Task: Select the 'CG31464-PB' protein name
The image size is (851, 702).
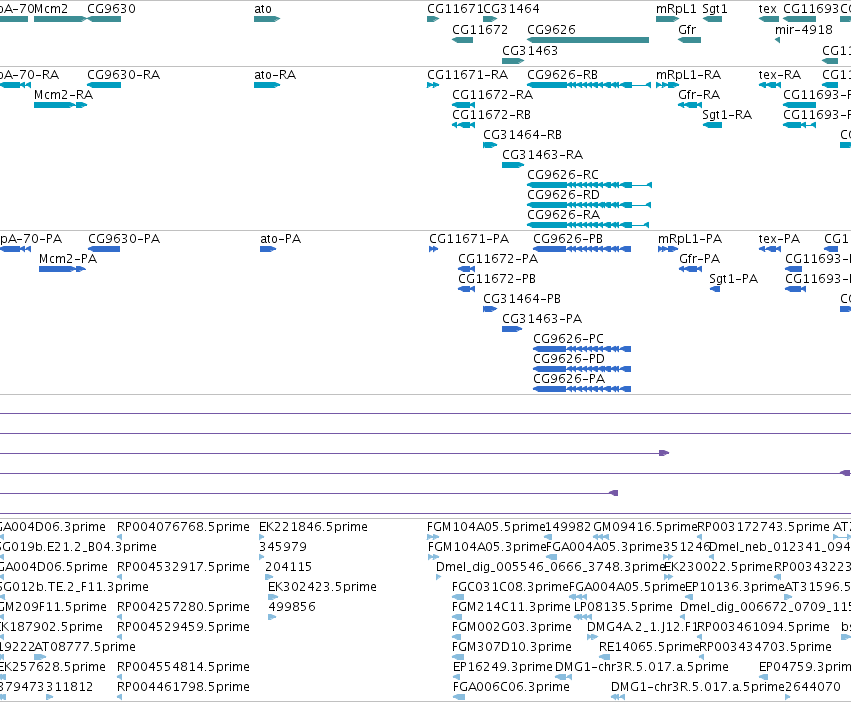Action: 522,299
